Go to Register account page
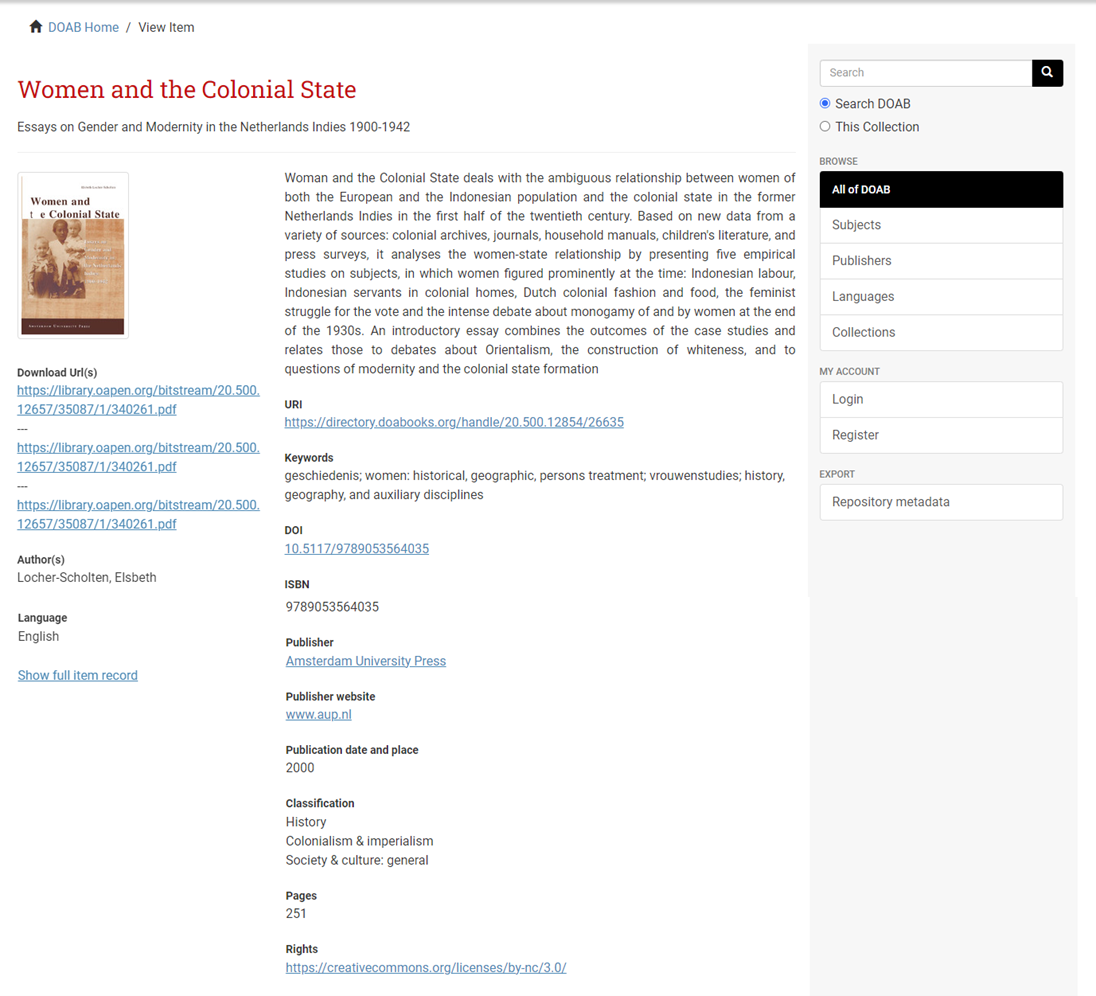Image resolution: width=1096 pixels, height=996 pixels. click(x=940, y=435)
